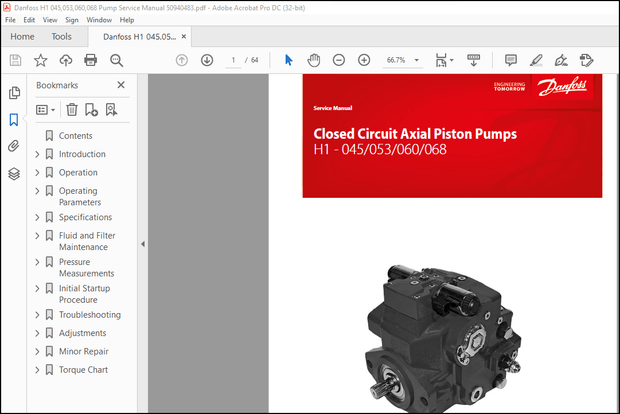Add a new bookmark

coord(91,110)
